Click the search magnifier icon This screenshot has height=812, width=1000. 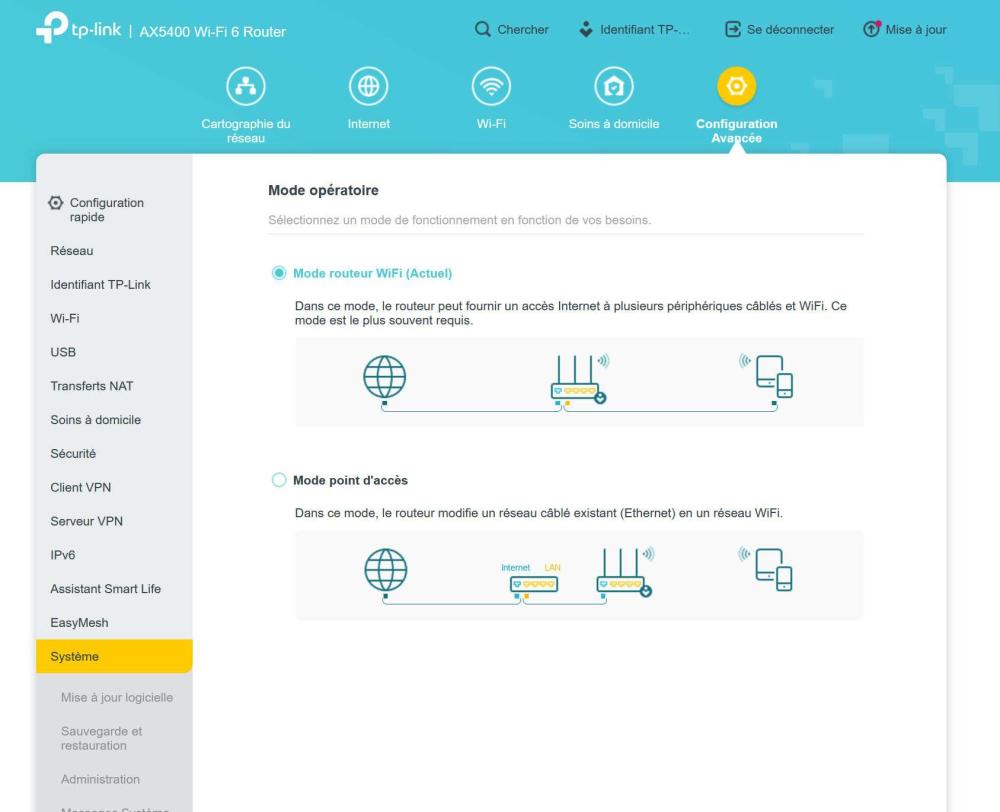(483, 29)
